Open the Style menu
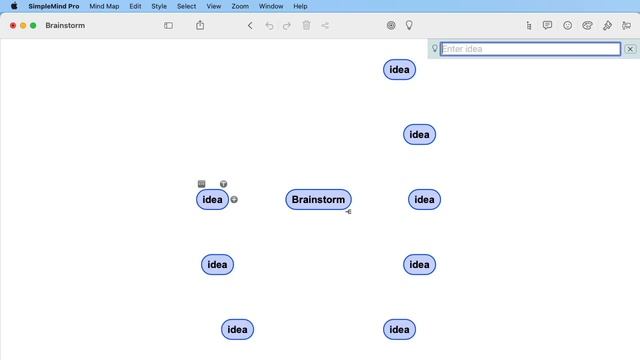The image size is (640, 360). point(159,6)
